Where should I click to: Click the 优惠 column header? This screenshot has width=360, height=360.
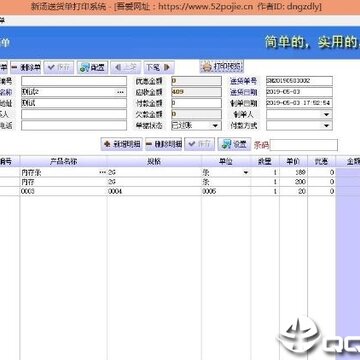click(321, 162)
